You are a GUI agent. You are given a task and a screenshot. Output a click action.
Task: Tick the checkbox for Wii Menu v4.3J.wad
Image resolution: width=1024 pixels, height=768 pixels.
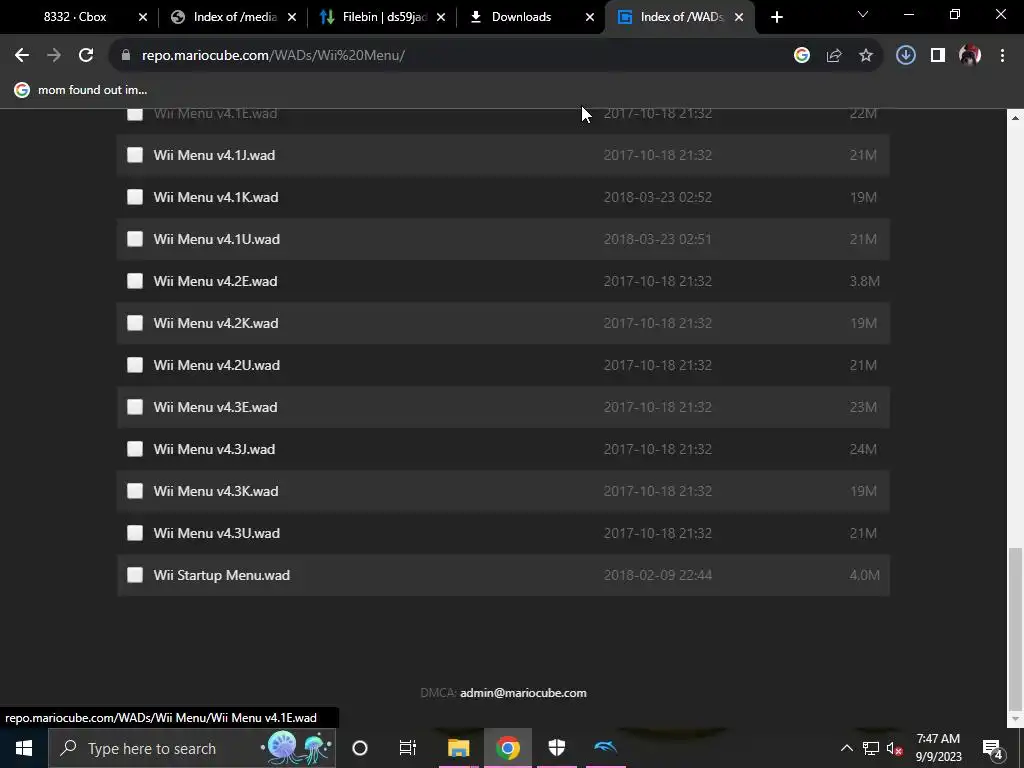coord(135,449)
